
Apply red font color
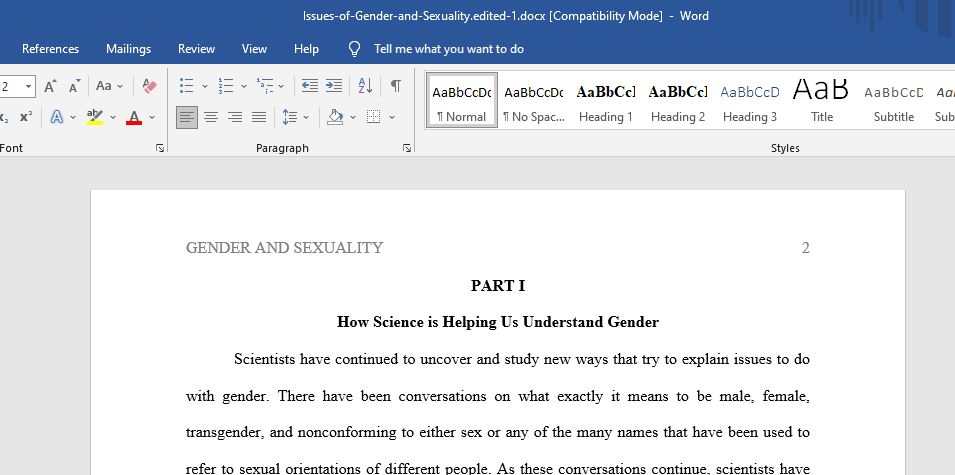click(134, 117)
